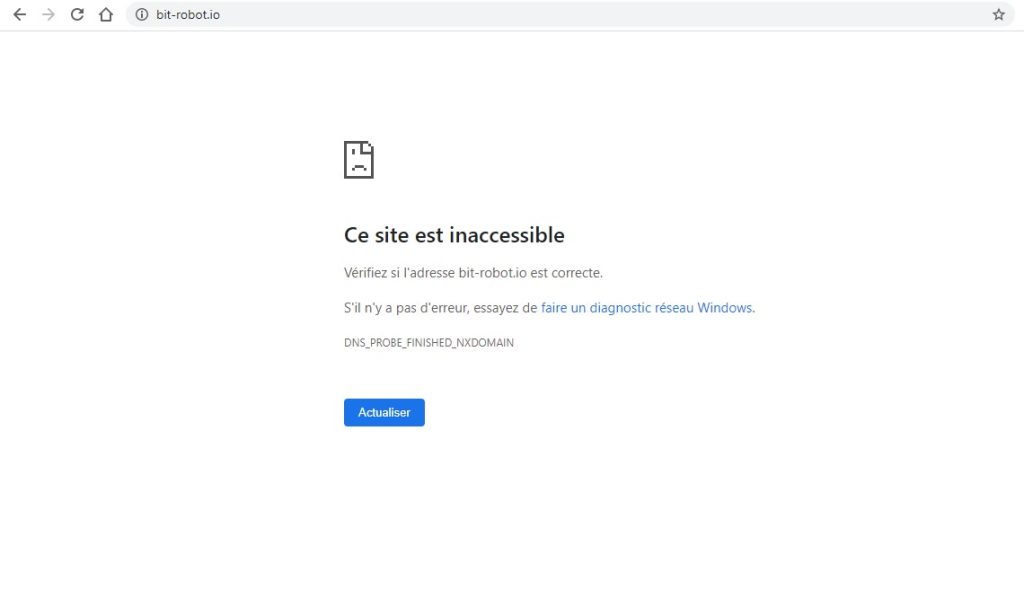Toggle the bookmark star for bit-robot.io
The image size is (1024, 615).
[997, 15]
